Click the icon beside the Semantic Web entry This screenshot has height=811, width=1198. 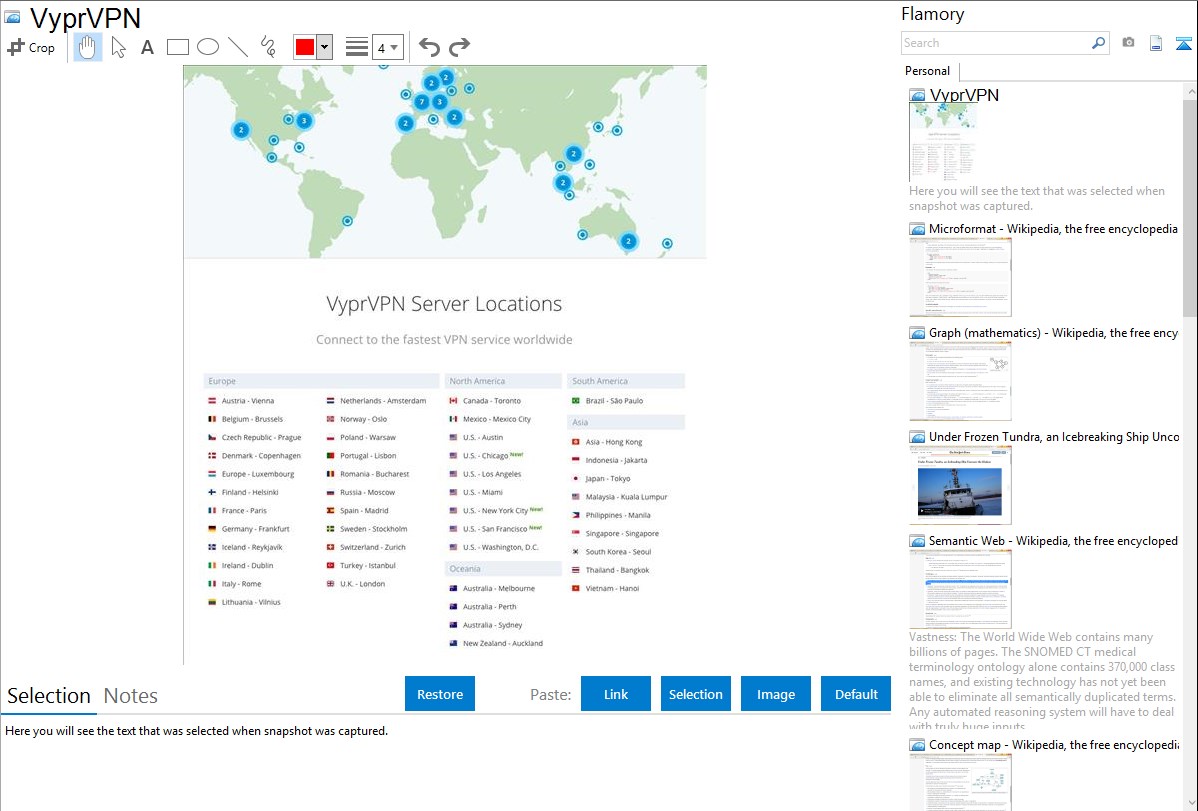tap(917, 541)
